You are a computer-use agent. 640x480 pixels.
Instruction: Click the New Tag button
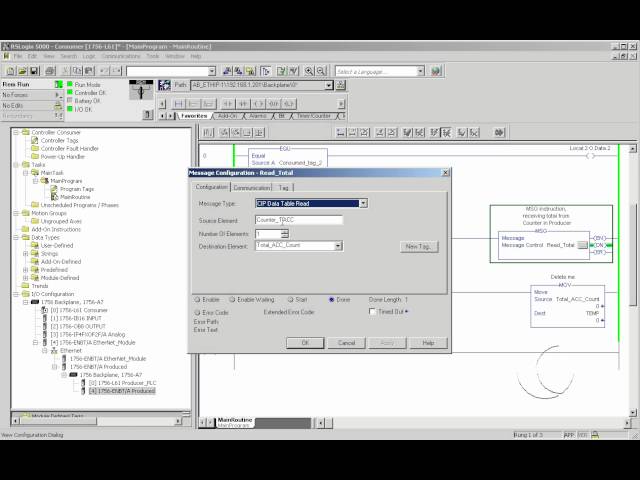[419, 247]
